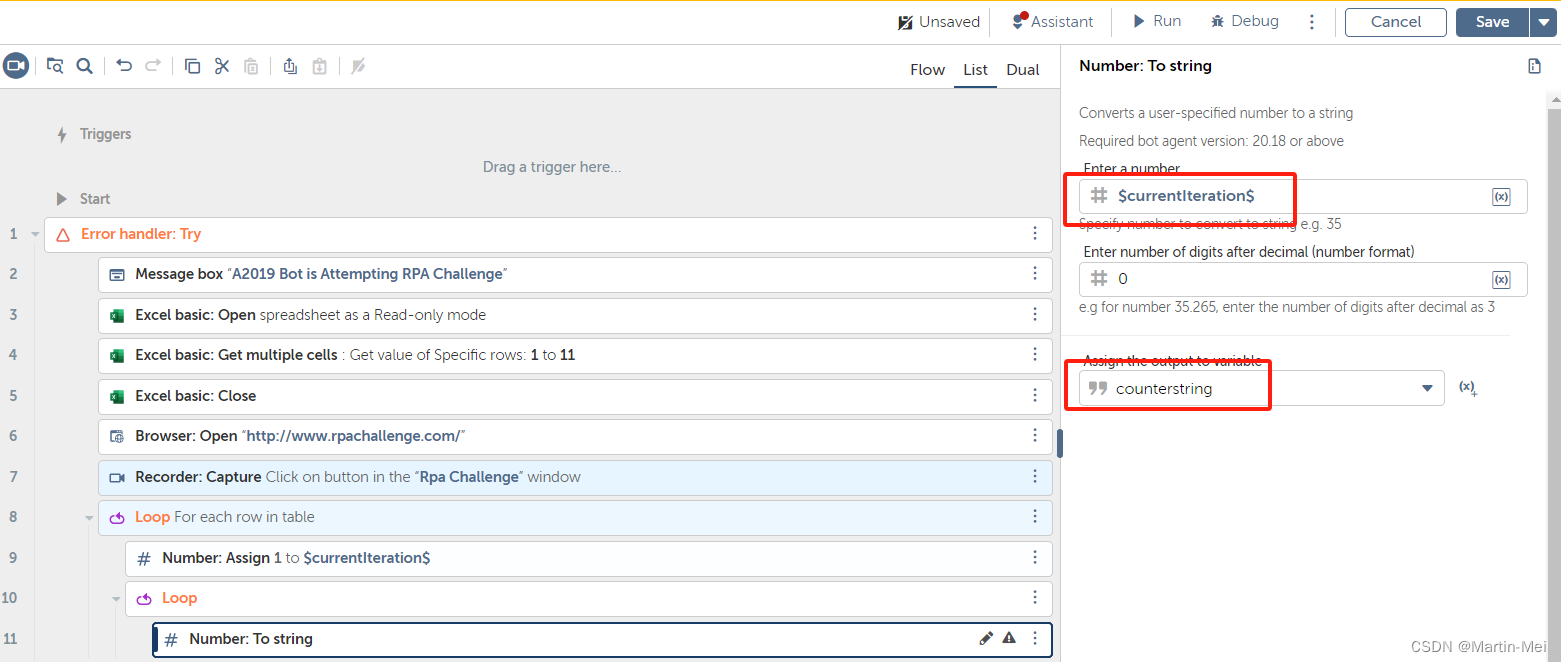This screenshot has height=662, width=1561.
Task: Click pencil edit icon on Number: To string row
Action: [986, 638]
